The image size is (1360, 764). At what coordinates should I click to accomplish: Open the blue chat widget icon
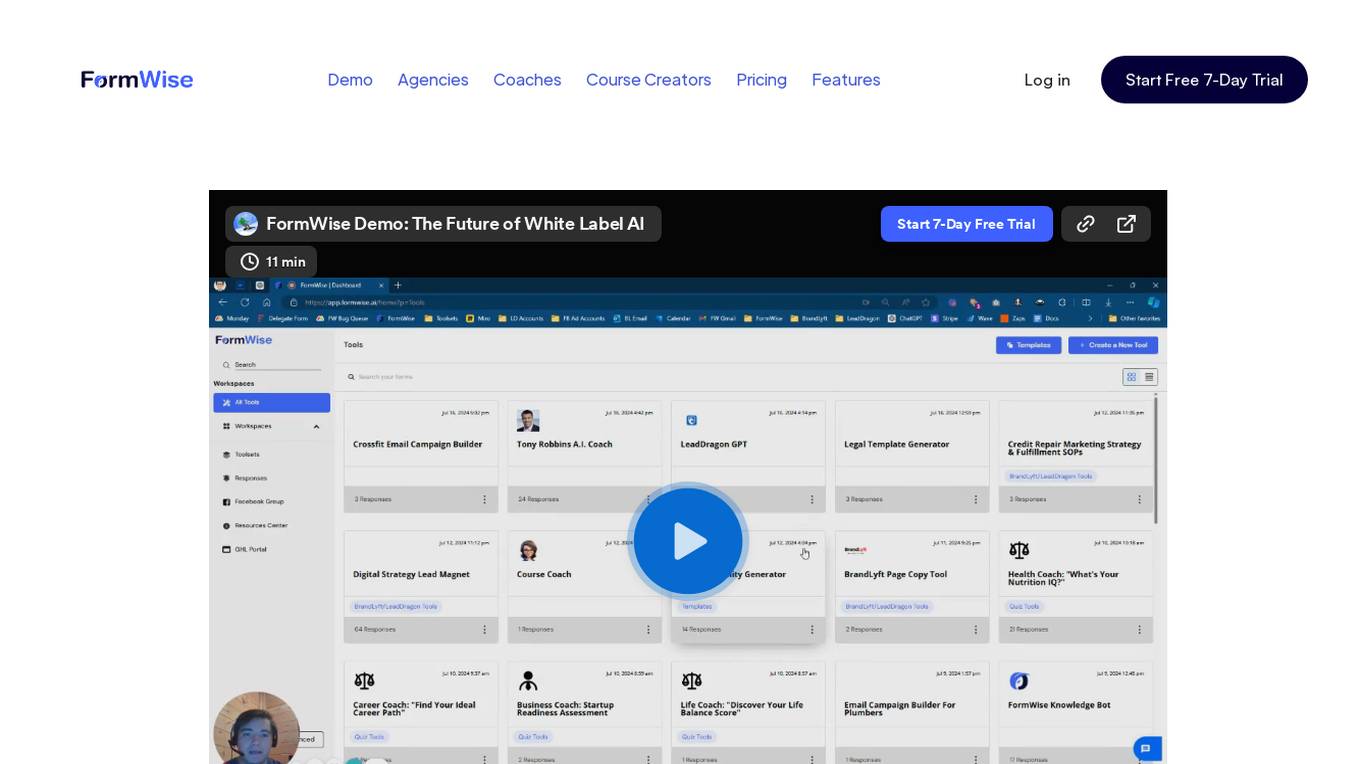[x=1146, y=748]
